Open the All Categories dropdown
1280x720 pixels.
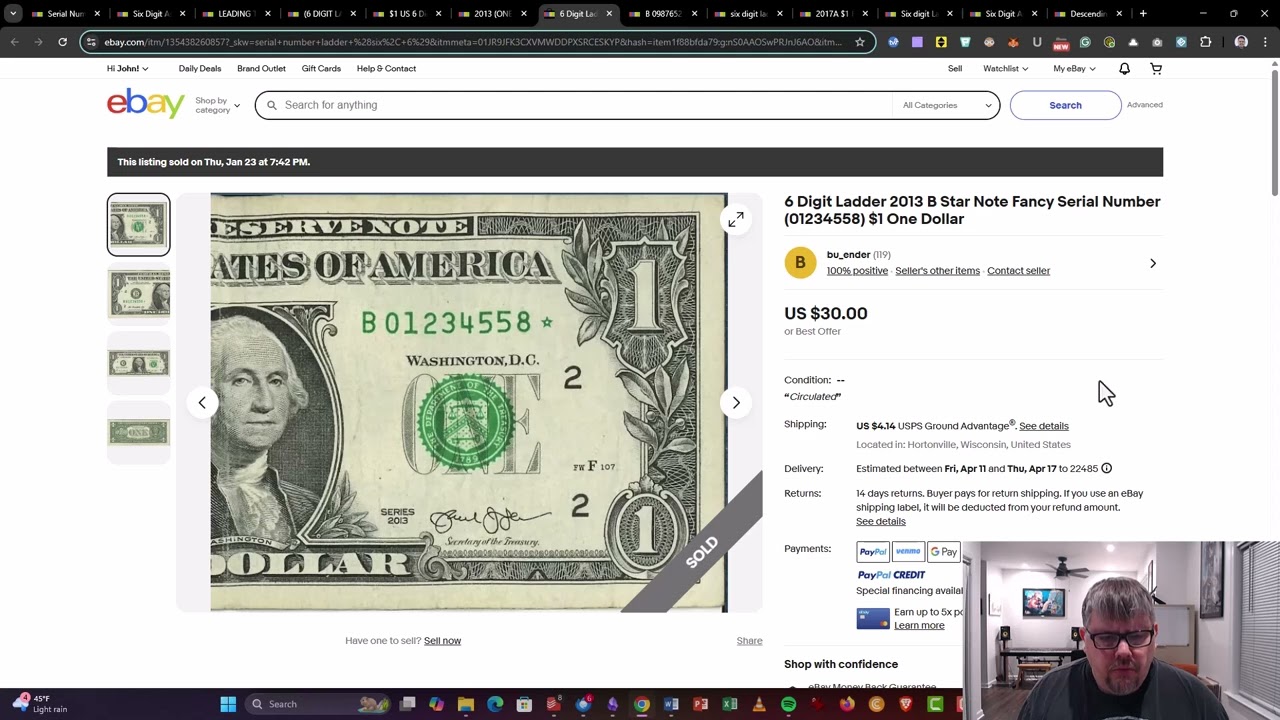pos(946,105)
